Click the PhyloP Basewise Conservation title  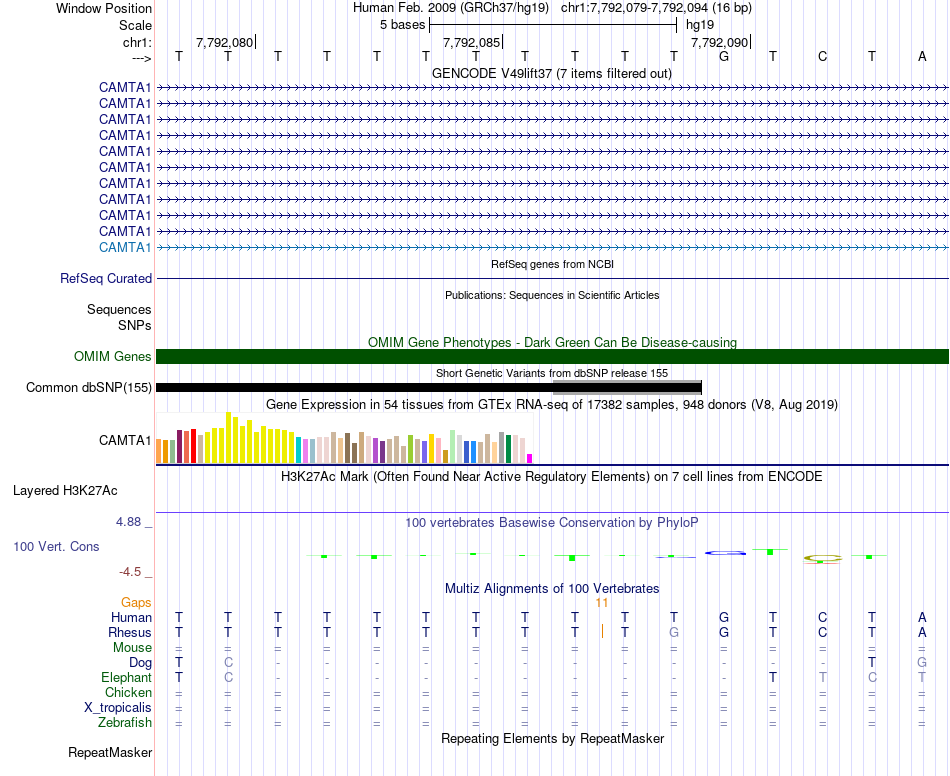pyautogui.click(x=552, y=522)
